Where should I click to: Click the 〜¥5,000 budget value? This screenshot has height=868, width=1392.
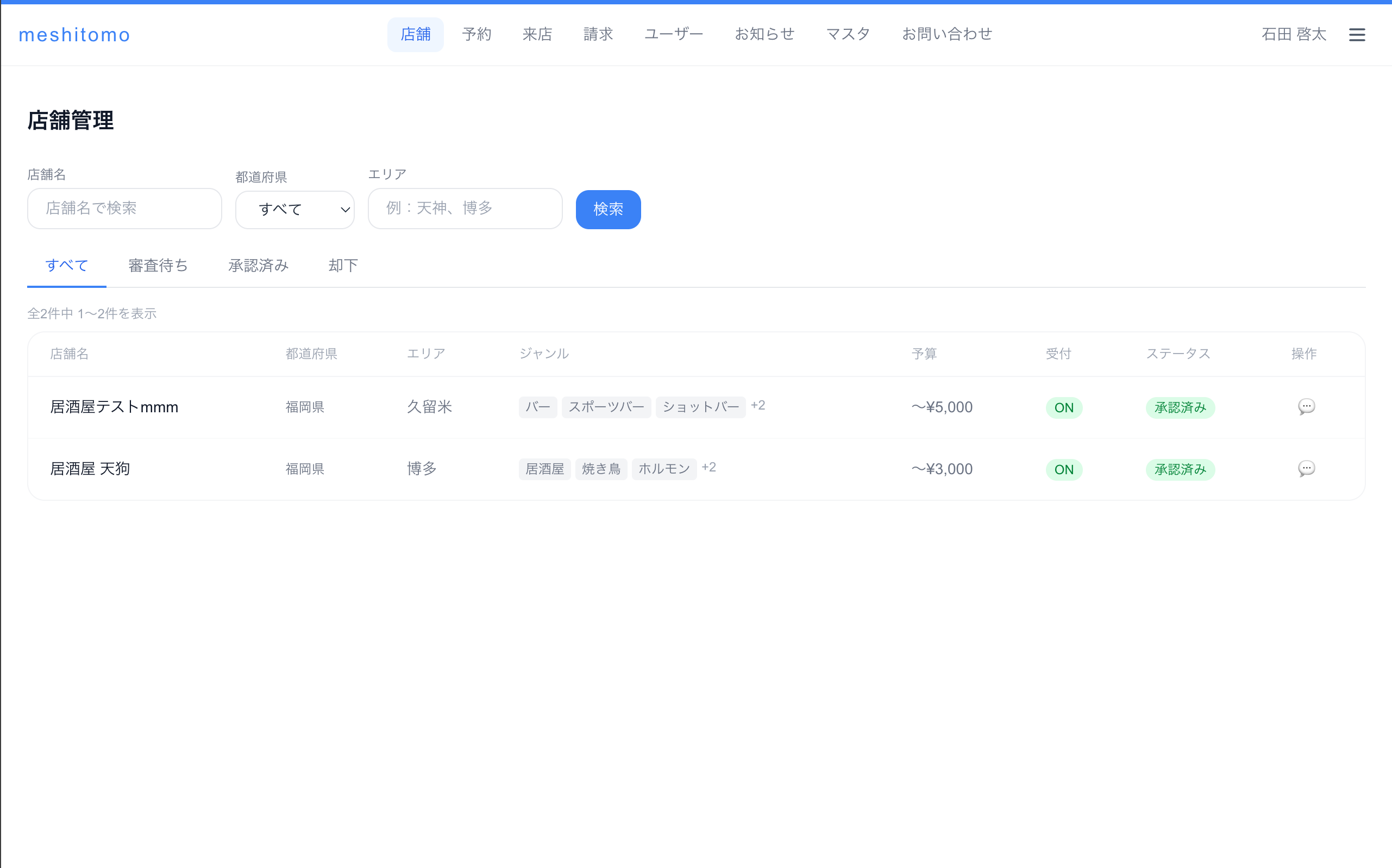click(x=942, y=407)
